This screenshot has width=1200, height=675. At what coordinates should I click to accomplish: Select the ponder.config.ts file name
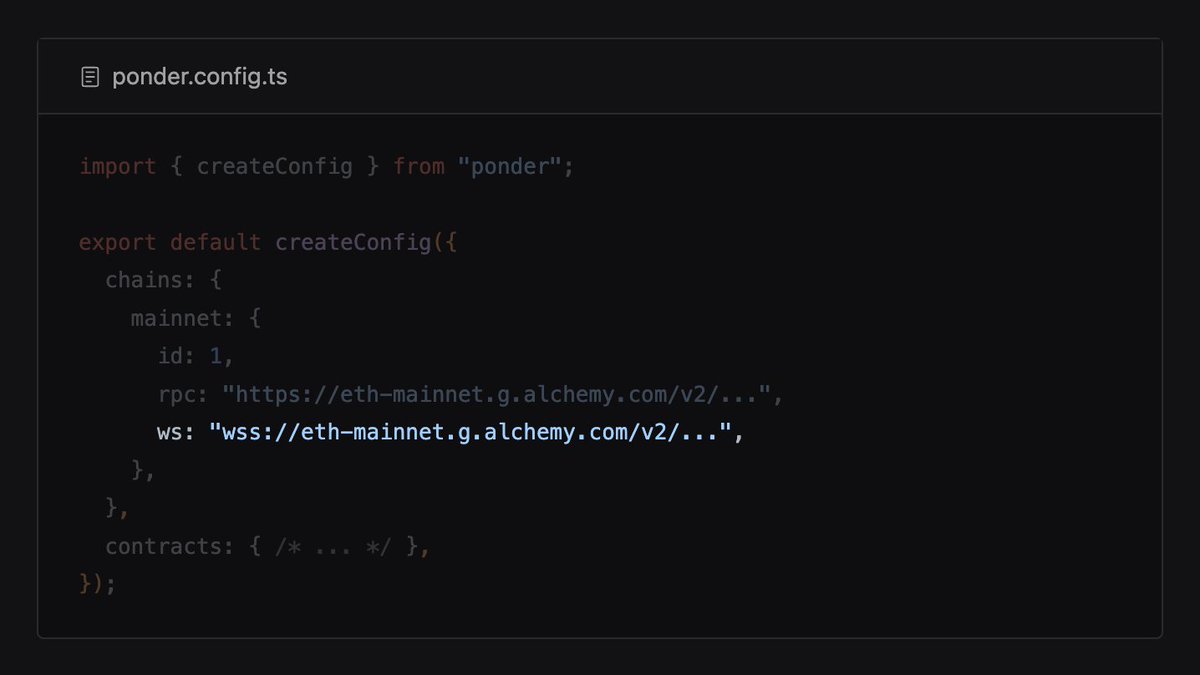tap(200, 77)
